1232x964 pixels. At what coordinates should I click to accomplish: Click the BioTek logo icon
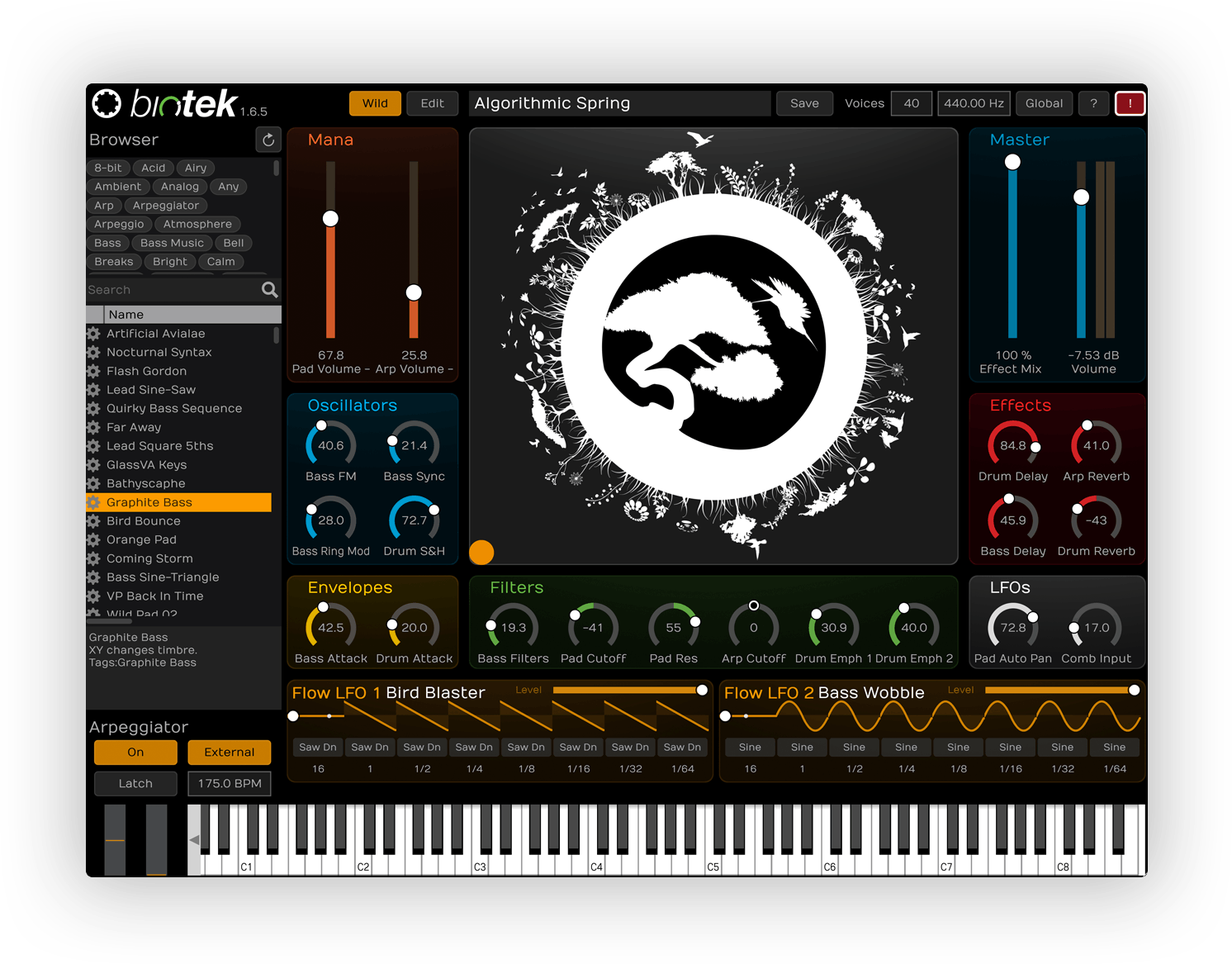coord(106,103)
